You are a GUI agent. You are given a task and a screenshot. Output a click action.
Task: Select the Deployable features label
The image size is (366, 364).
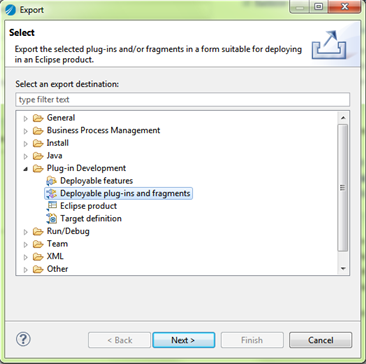pyautogui.click(x=96, y=181)
